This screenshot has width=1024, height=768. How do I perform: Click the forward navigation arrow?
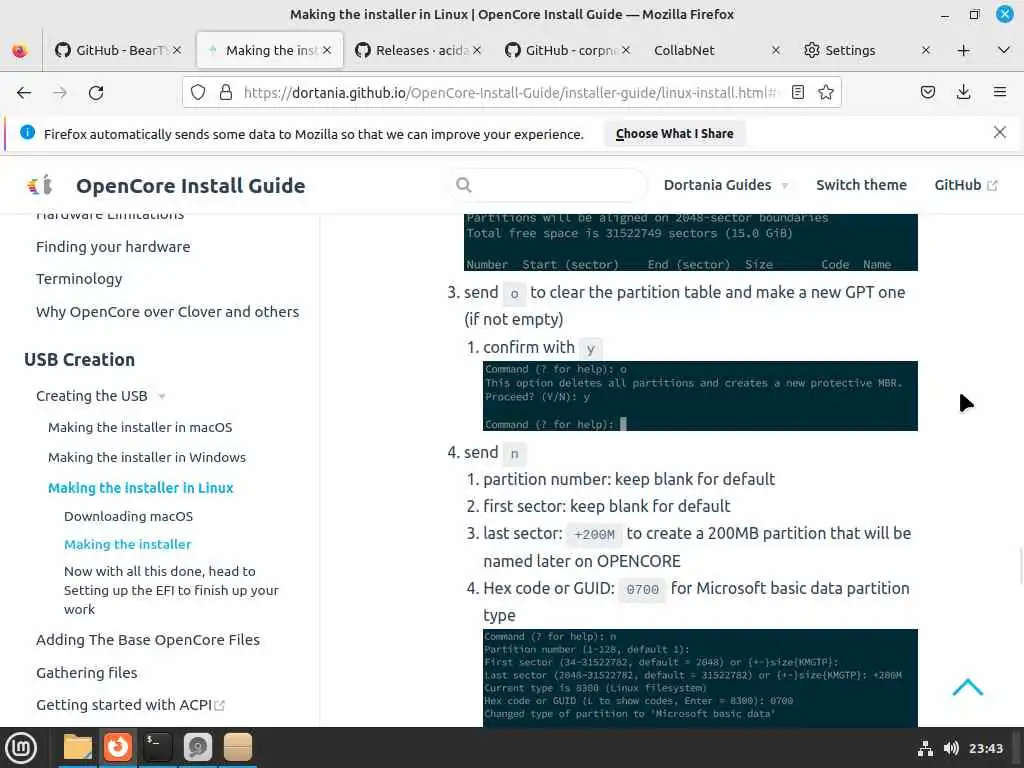click(60, 93)
